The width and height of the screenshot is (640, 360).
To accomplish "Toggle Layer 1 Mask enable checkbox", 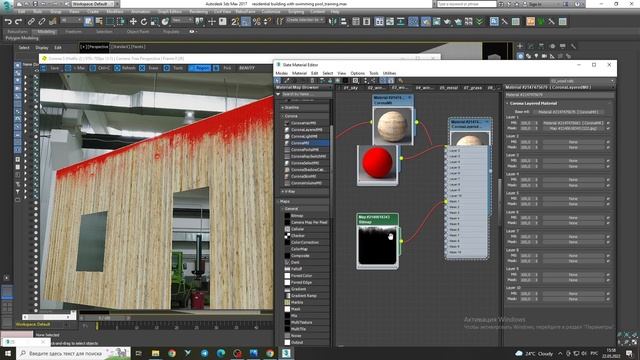I will (608, 128).
